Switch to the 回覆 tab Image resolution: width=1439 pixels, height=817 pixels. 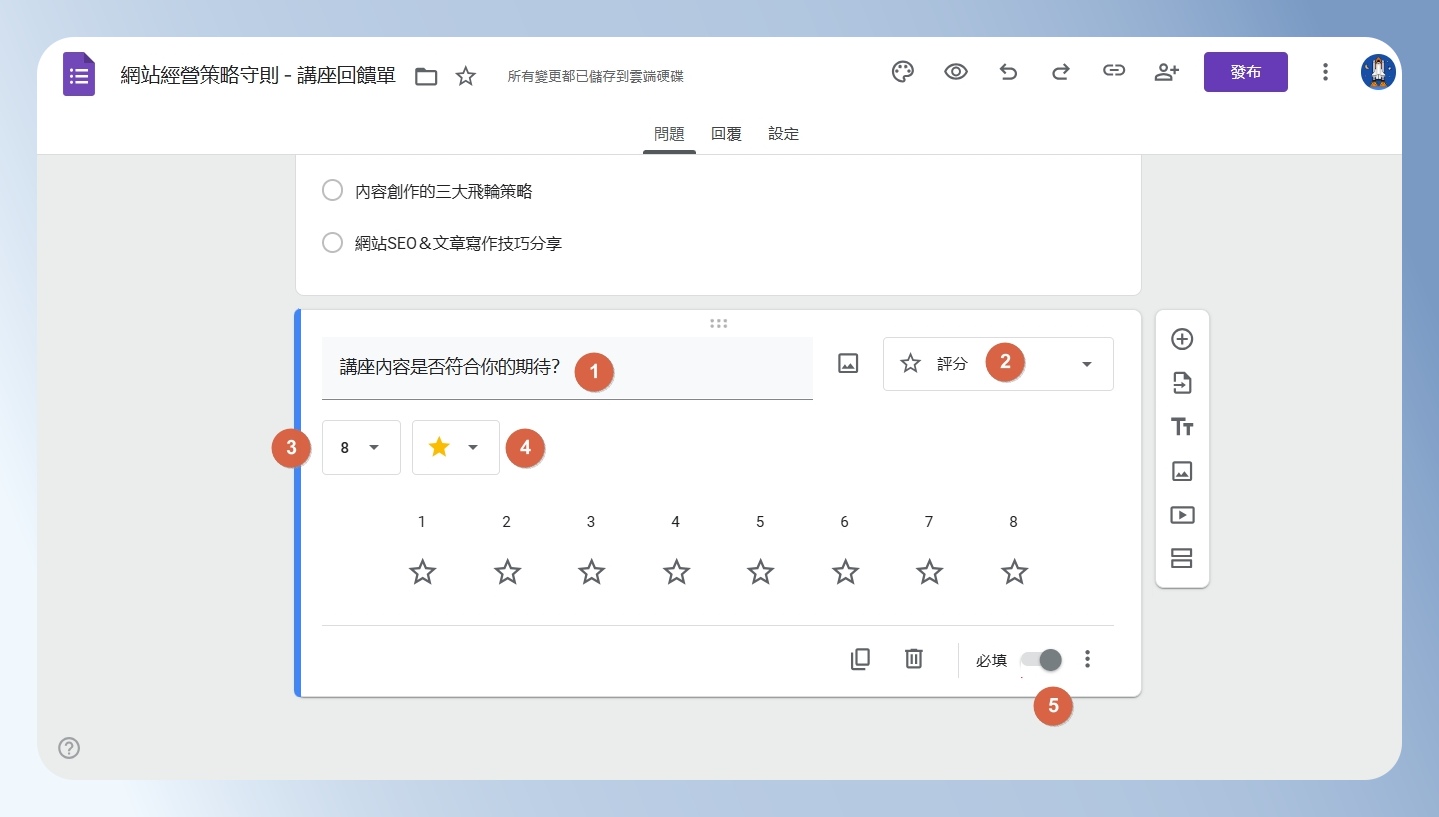(x=726, y=134)
